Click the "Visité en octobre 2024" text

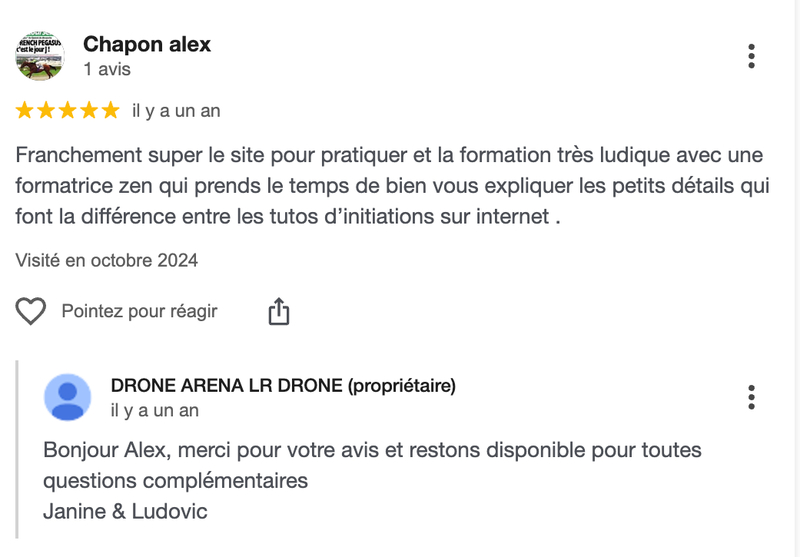[107, 261]
